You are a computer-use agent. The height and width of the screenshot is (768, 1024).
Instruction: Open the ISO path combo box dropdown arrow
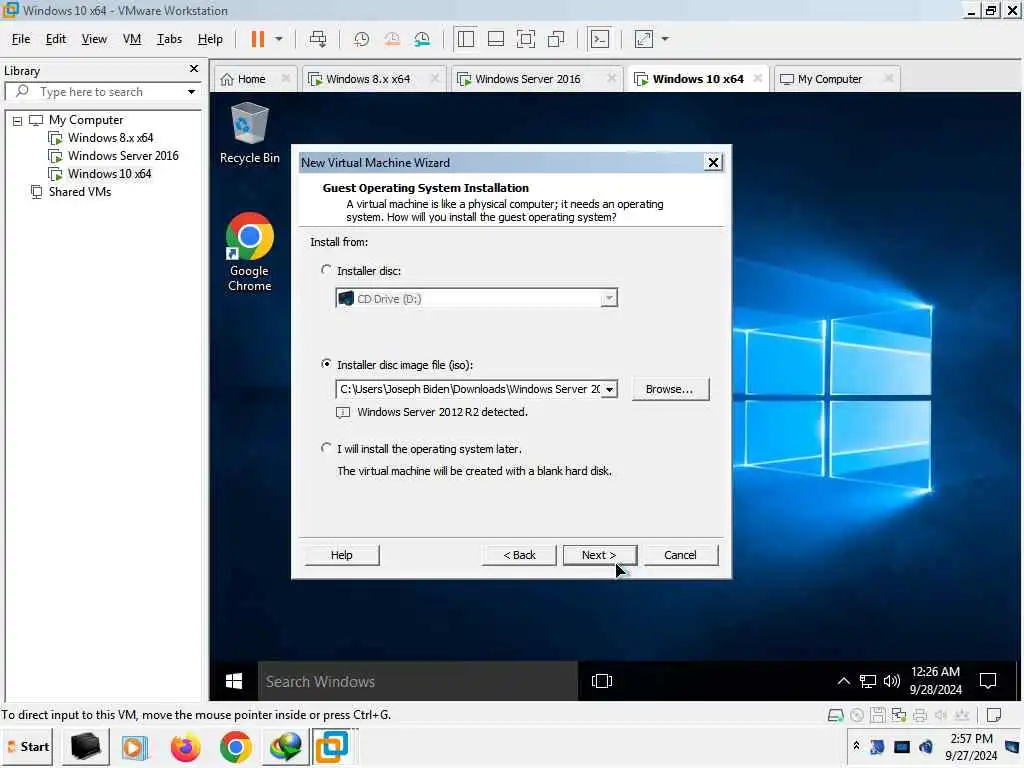[609, 389]
